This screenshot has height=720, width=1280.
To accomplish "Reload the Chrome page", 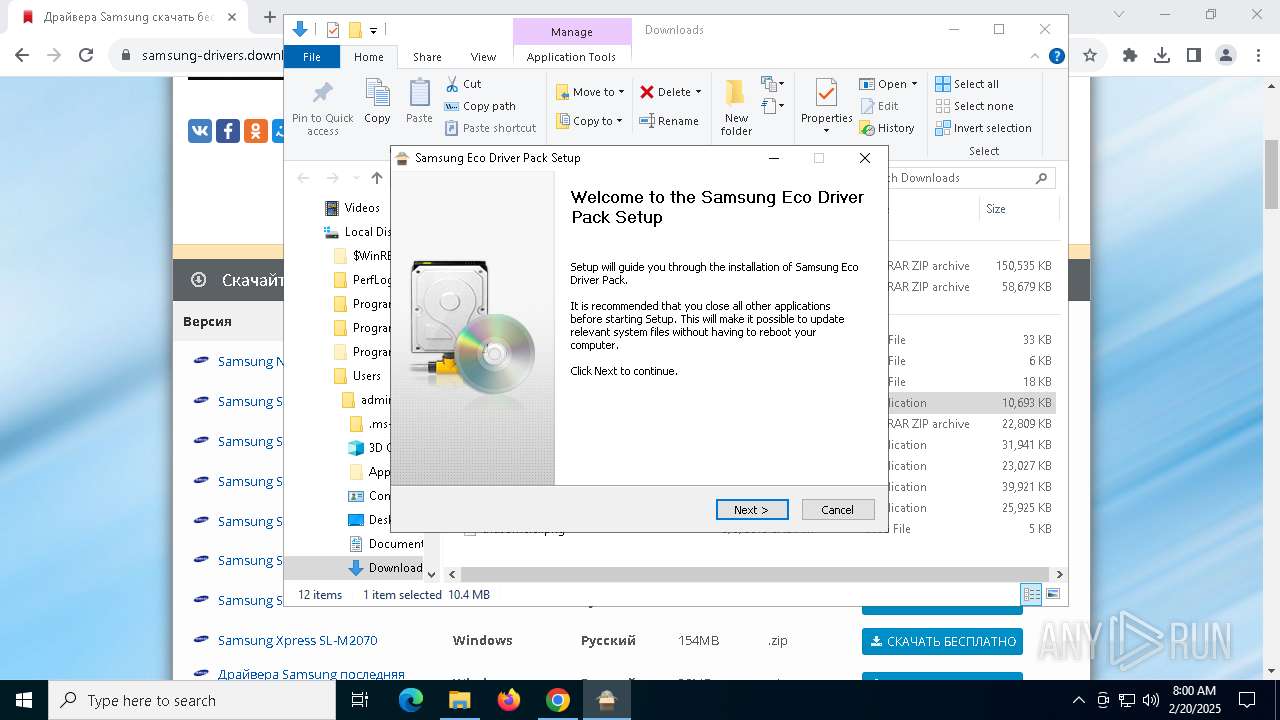I will [86, 55].
